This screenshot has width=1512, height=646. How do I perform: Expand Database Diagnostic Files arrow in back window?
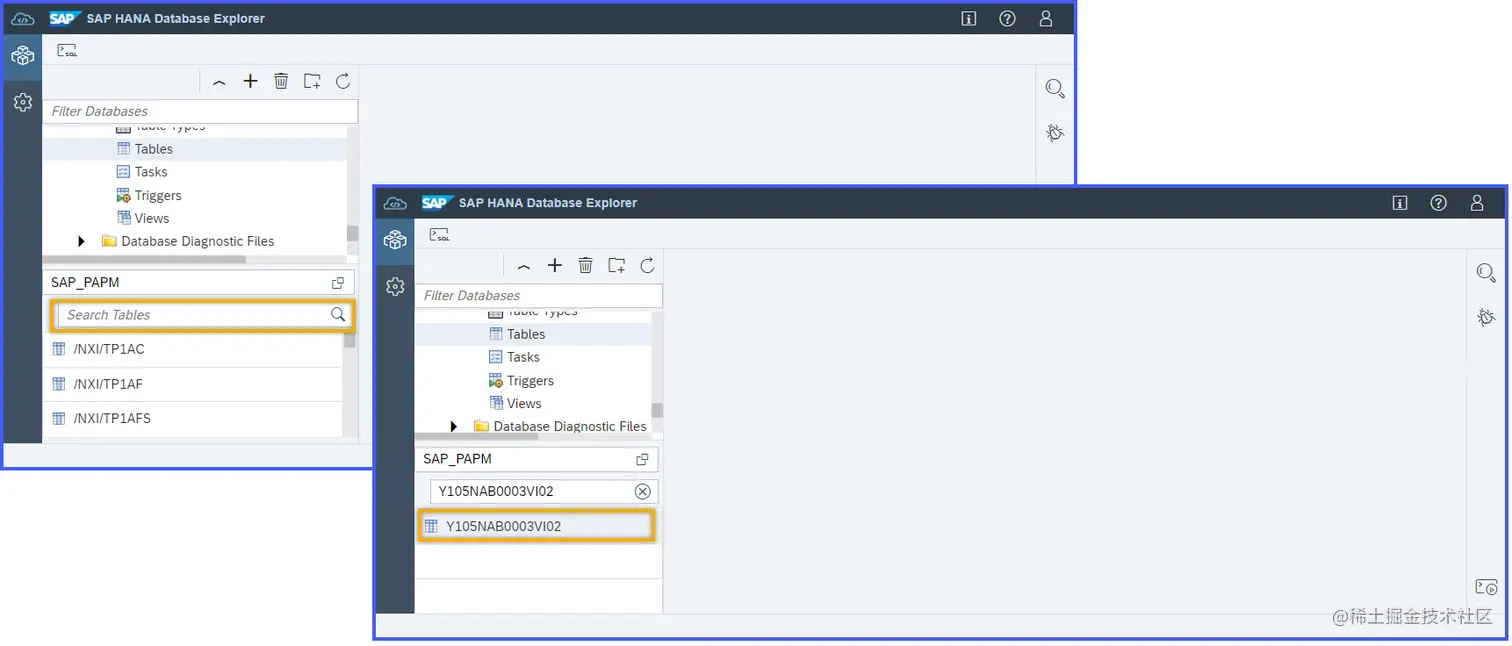click(x=81, y=241)
